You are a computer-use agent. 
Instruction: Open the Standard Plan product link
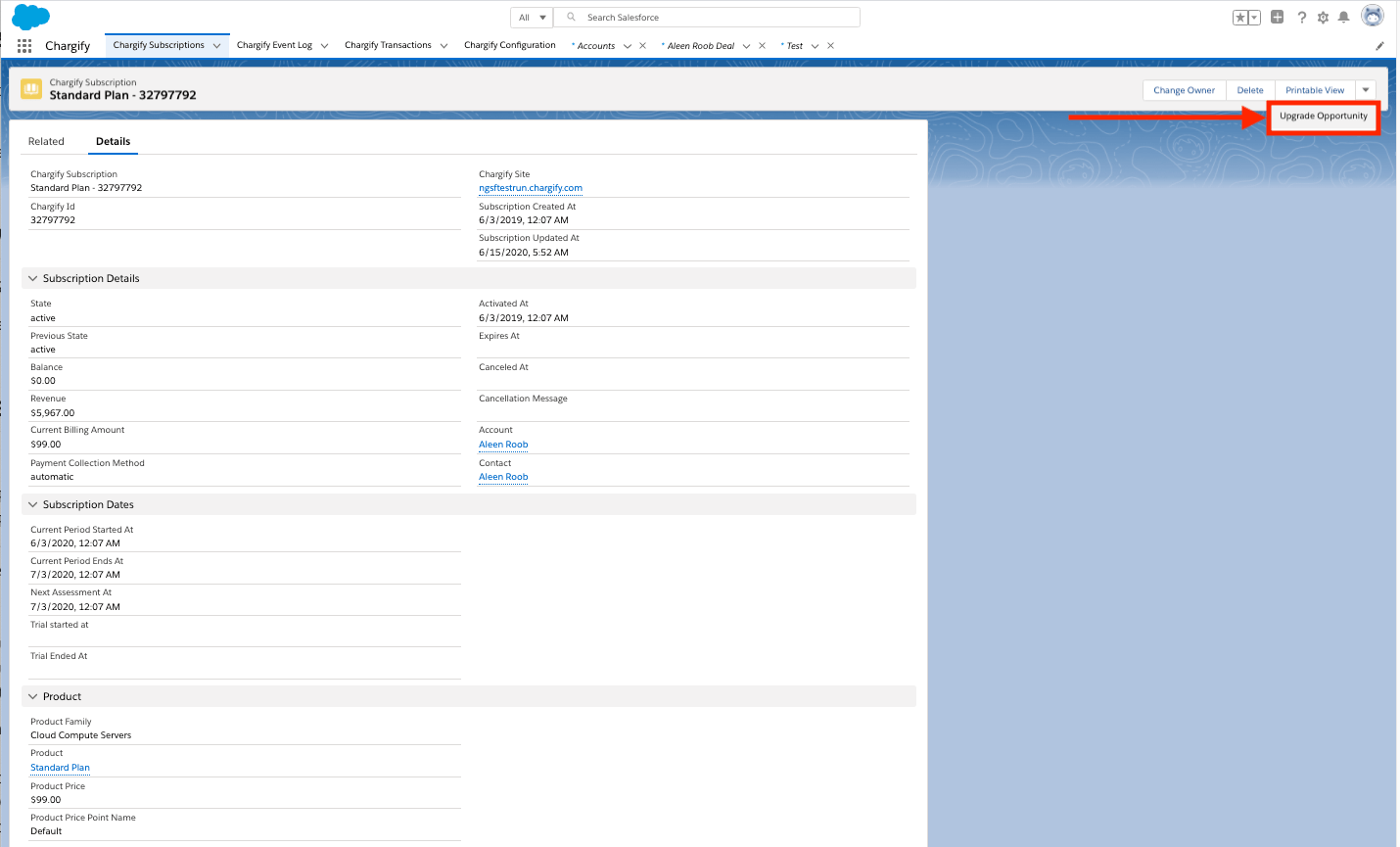tap(60, 768)
